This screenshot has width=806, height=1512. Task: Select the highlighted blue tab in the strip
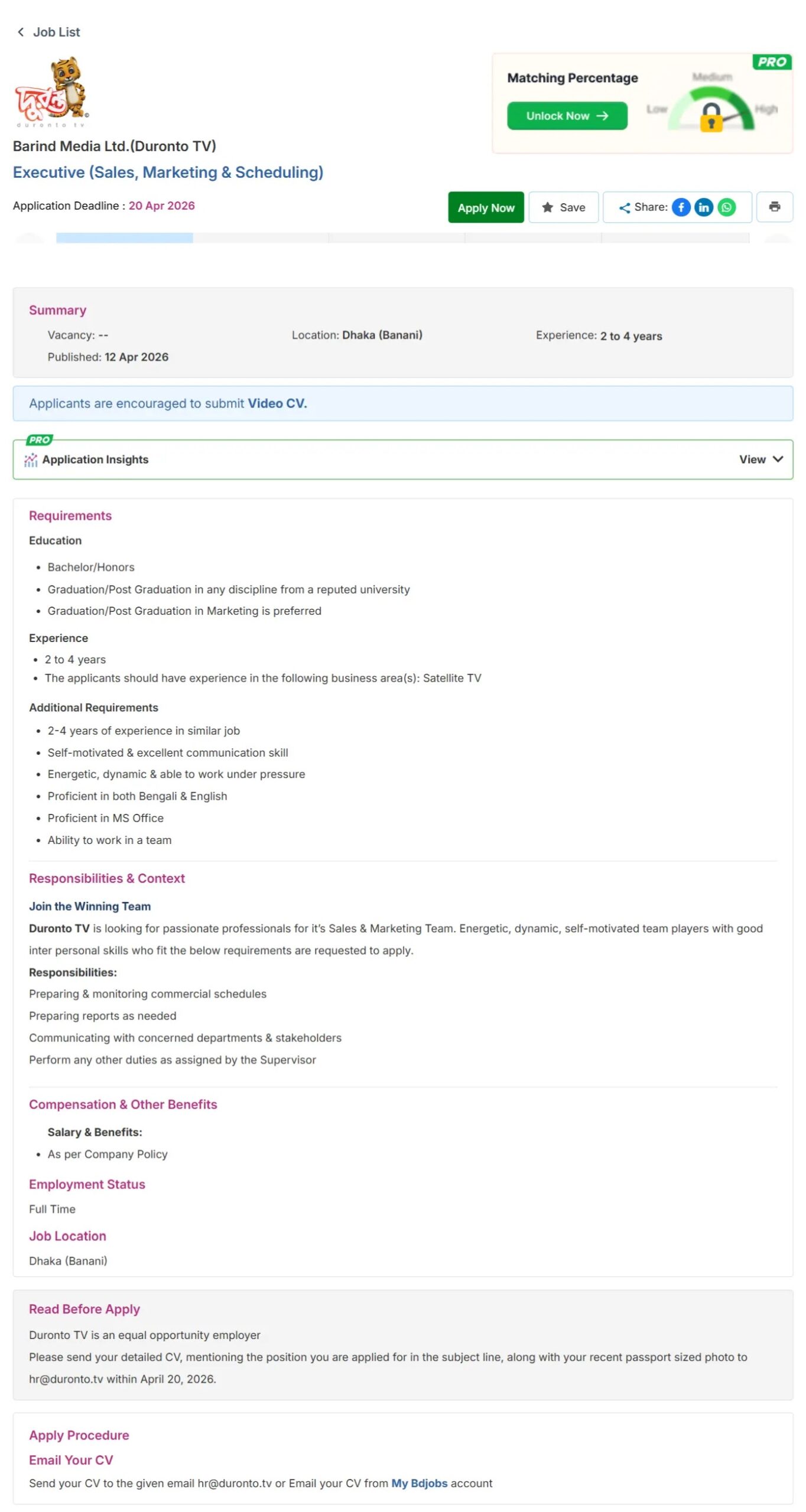(x=124, y=237)
